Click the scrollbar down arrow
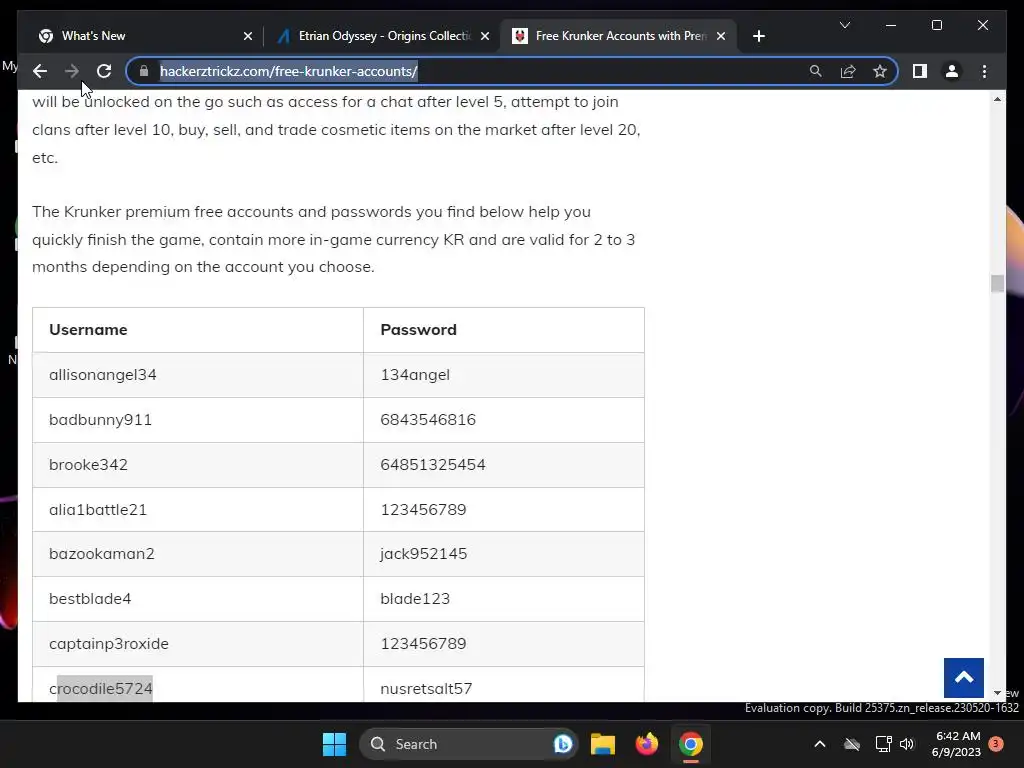The width and height of the screenshot is (1024, 768). point(997,693)
